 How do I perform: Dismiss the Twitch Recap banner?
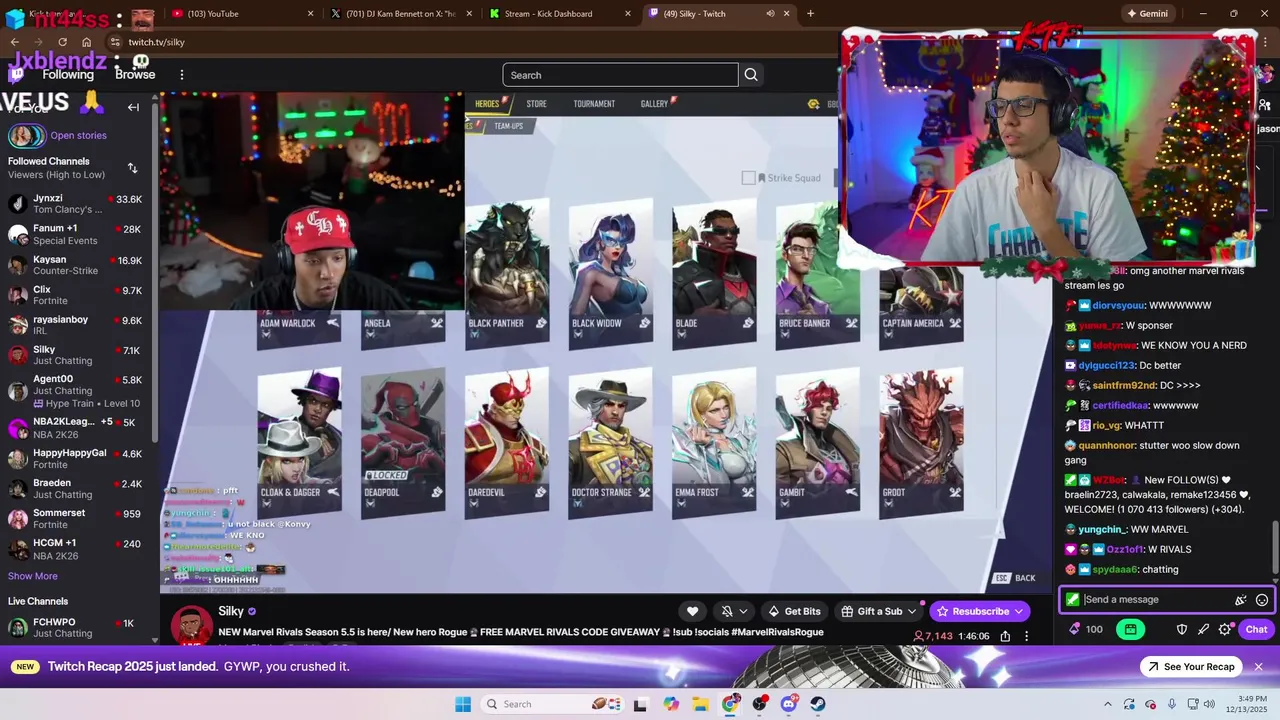pos(1259,667)
